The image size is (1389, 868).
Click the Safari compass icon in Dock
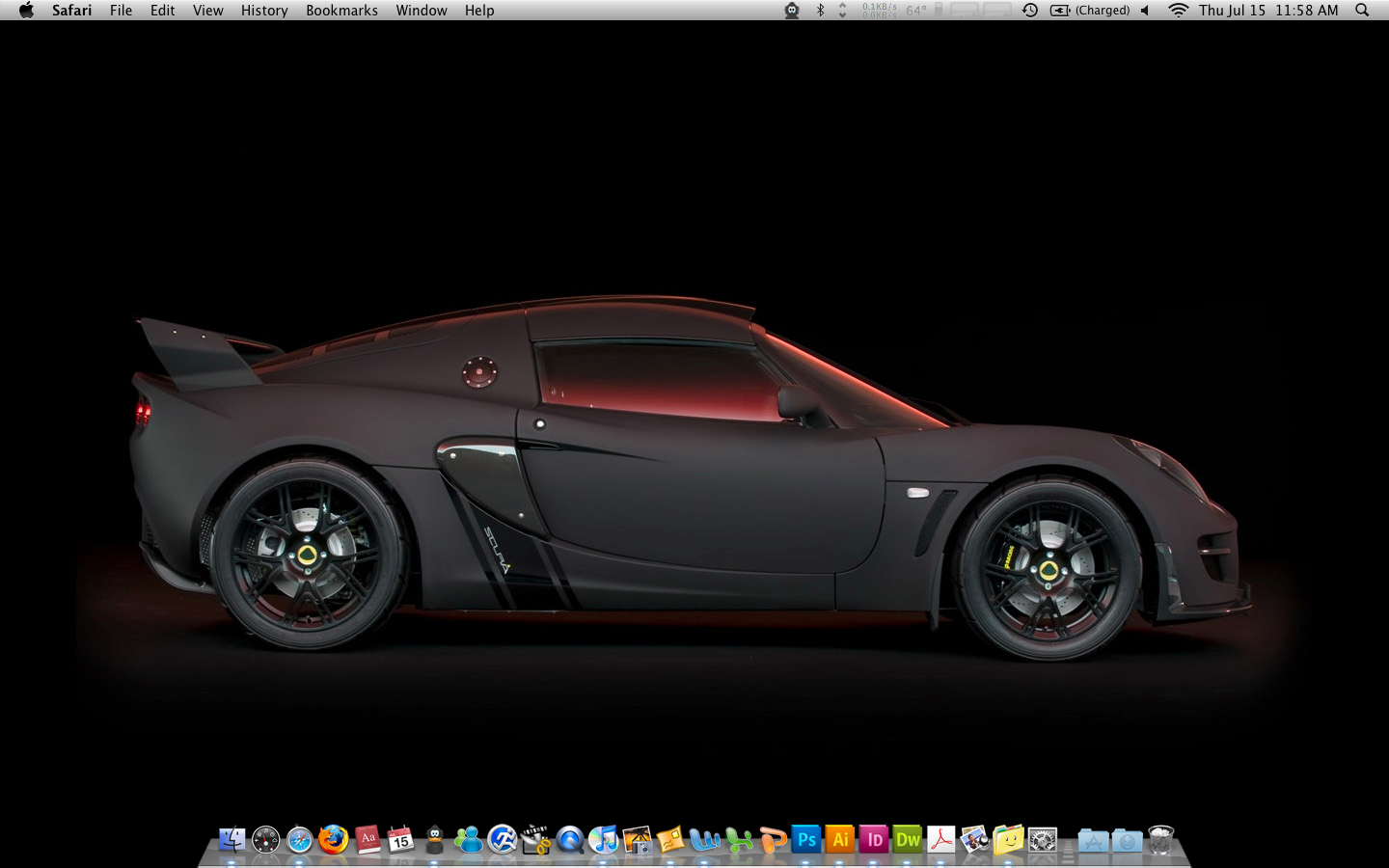point(299,840)
